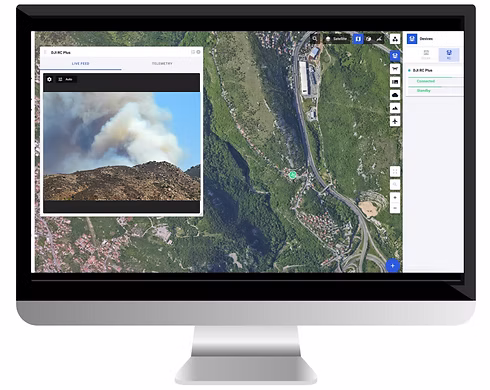Image resolution: width=490 pixels, height=390 pixels.
Task: Switch to the Telemetry tab
Action: pyautogui.click(x=162, y=63)
